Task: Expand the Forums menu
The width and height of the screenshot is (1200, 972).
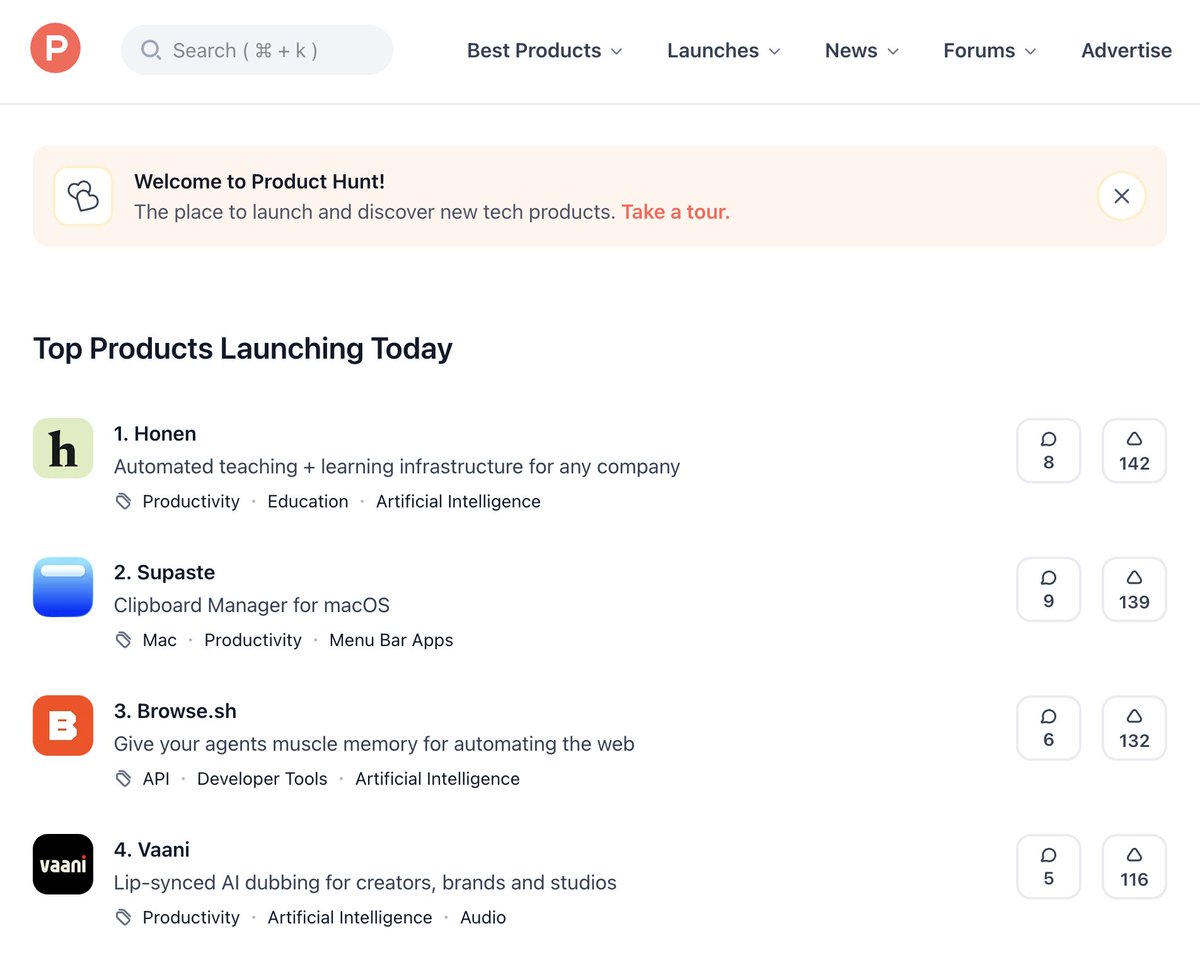Action: [990, 50]
